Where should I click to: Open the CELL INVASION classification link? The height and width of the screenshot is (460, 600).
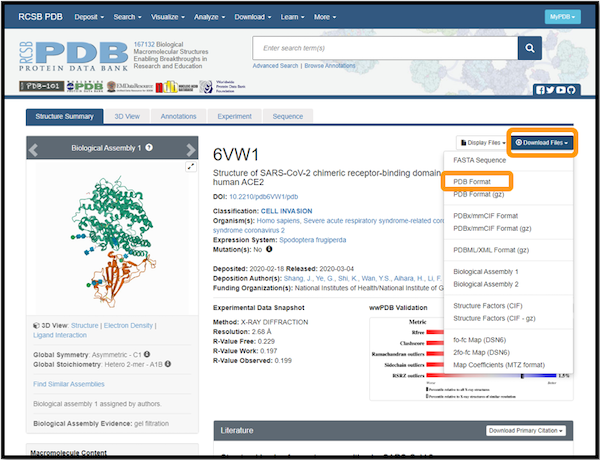coord(286,211)
